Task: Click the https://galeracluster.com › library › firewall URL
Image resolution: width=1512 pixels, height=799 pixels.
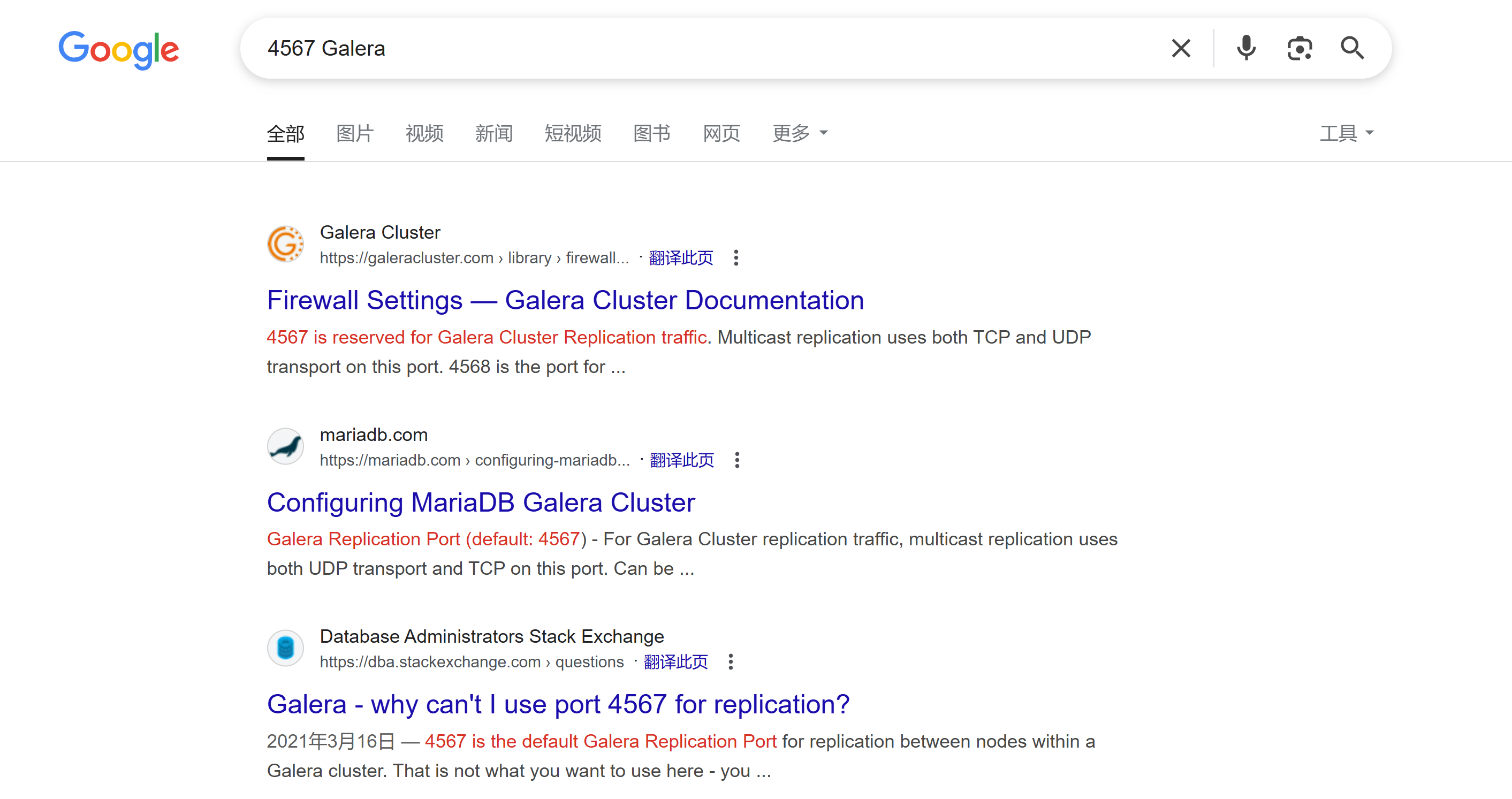Action: tap(474, 258)
